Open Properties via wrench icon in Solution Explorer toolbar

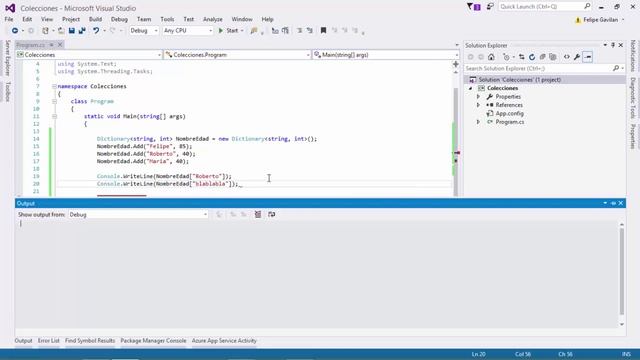coord(577,57)
